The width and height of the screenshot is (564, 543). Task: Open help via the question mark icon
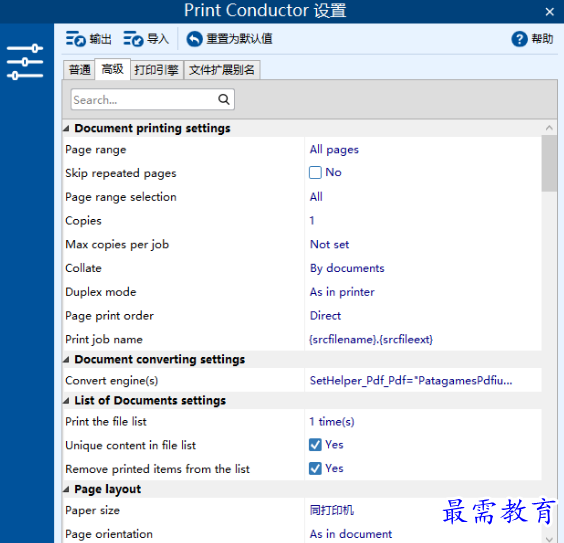519,39
